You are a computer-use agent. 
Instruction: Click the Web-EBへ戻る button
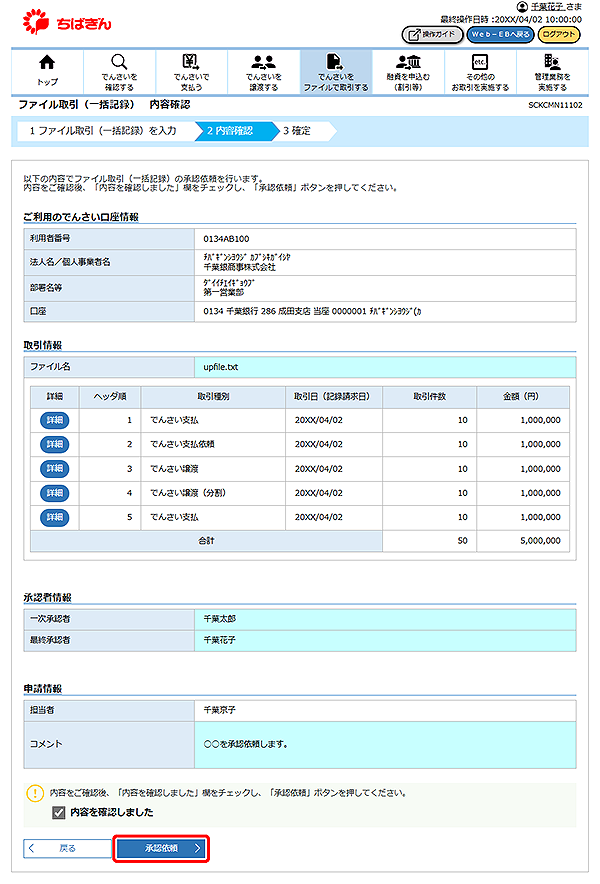tap(500, 34)
